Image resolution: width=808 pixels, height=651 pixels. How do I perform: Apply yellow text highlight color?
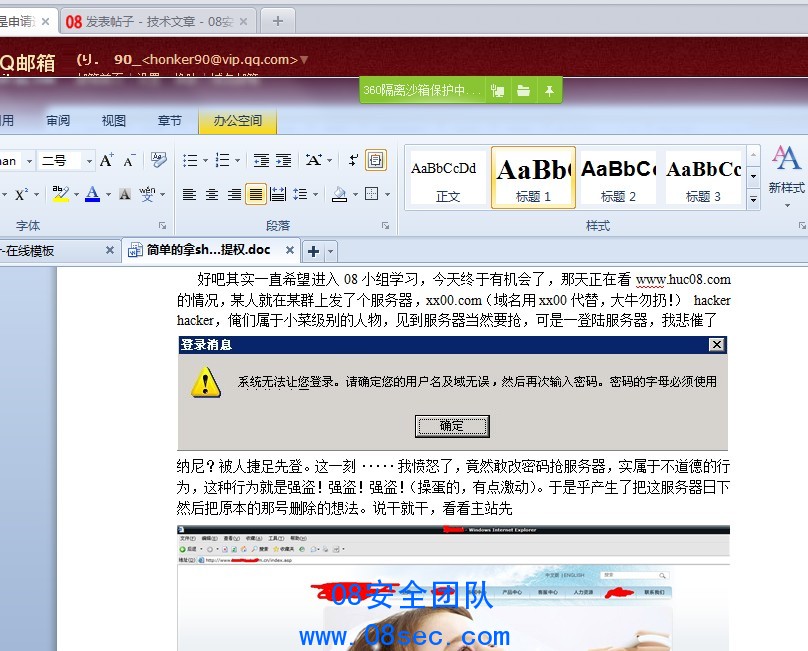click(61, 194)
